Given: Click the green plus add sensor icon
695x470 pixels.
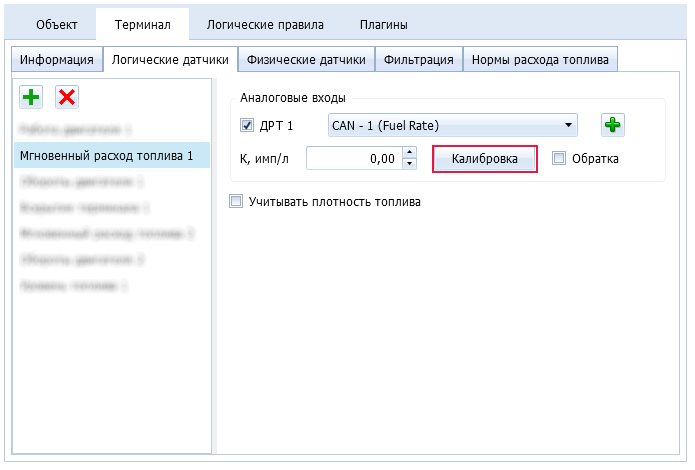Looking at the screenshot, I should click(32, 97).
